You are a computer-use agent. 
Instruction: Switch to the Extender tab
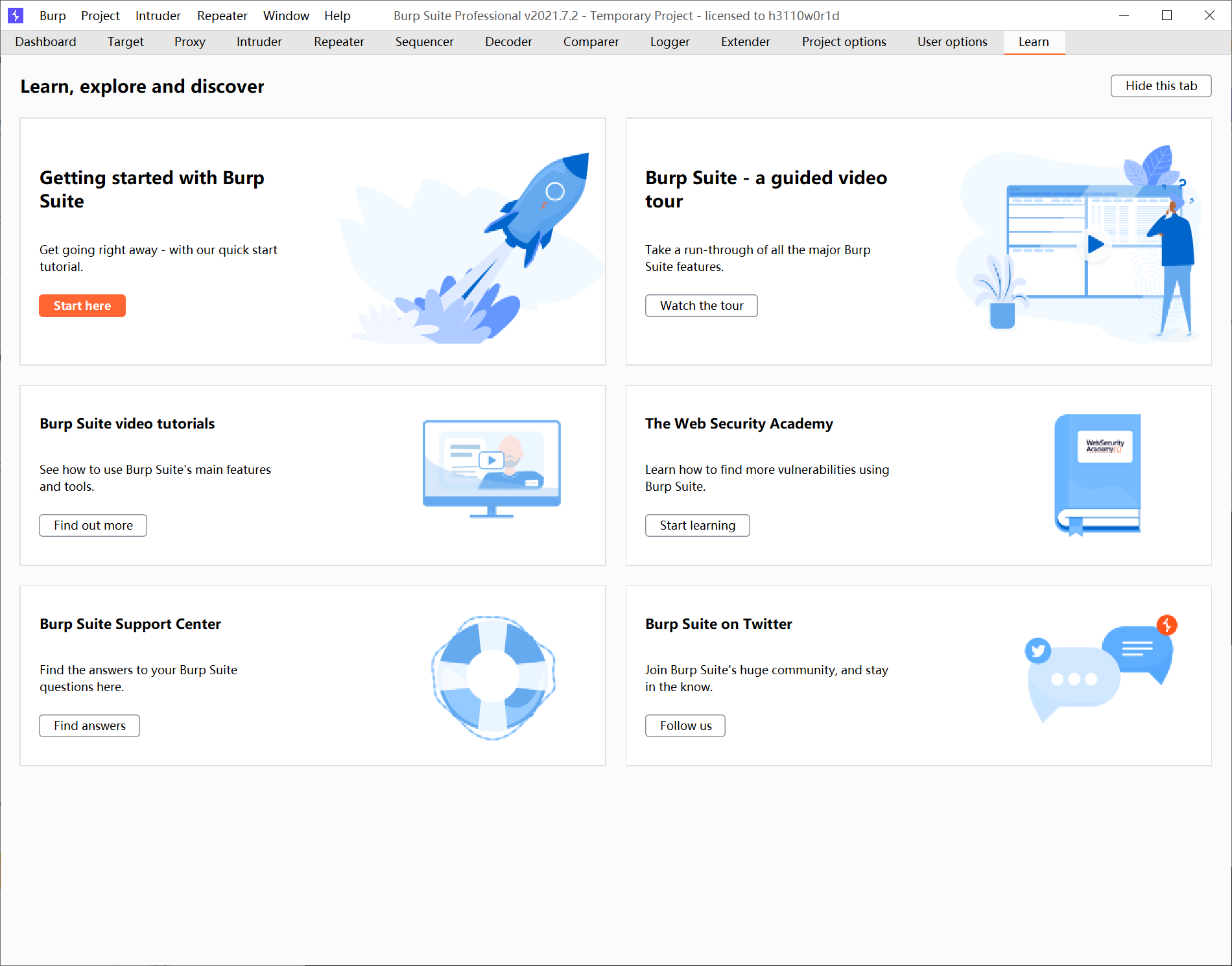[x=746, y=42]
